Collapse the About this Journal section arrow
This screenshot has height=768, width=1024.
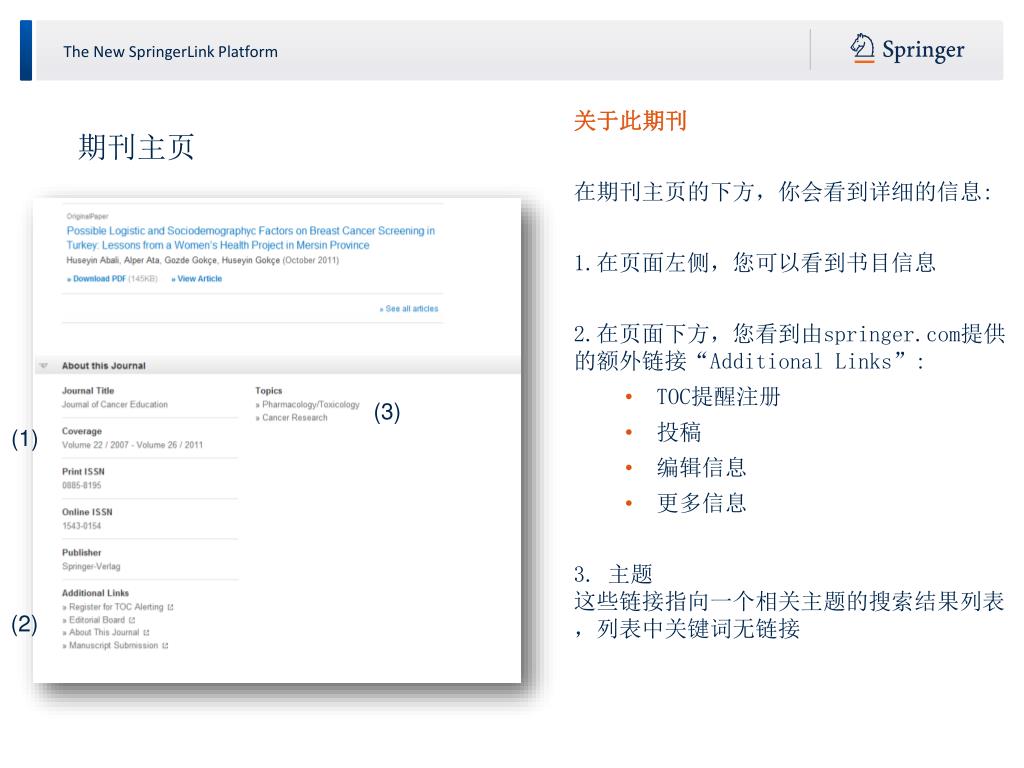pos(44,366)
